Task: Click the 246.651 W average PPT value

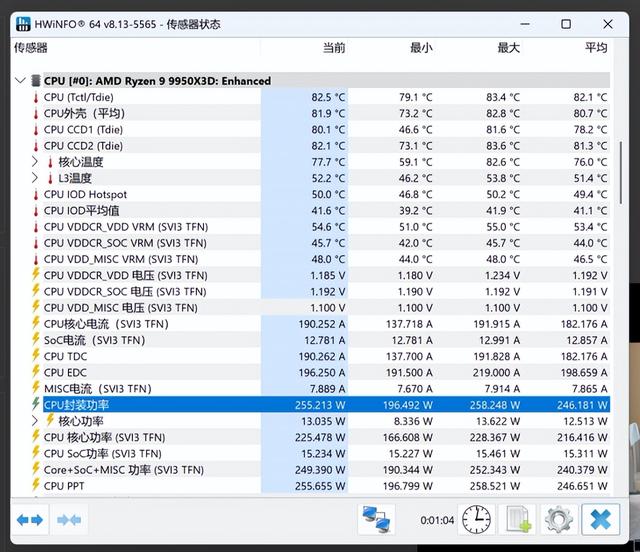Action: [582, 486]
